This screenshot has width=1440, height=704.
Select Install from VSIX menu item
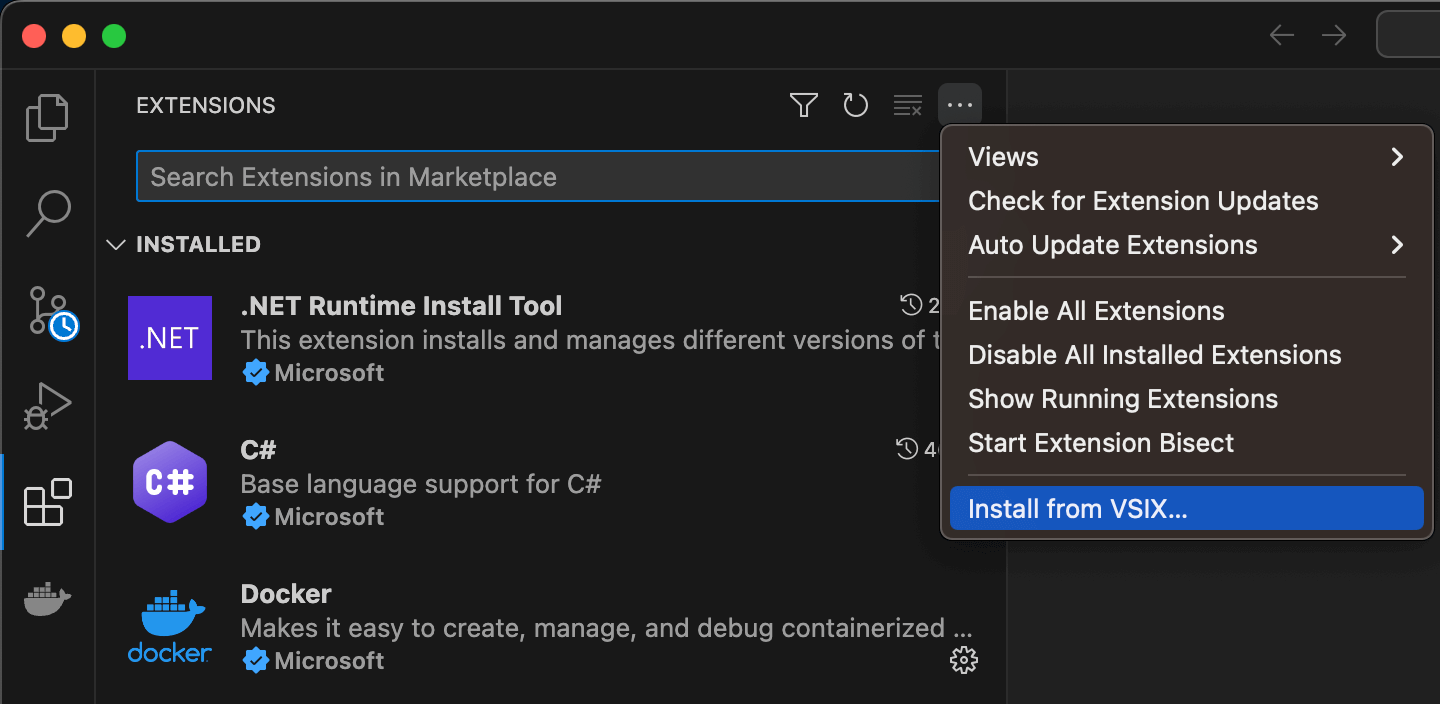(x=1186, y=509)
